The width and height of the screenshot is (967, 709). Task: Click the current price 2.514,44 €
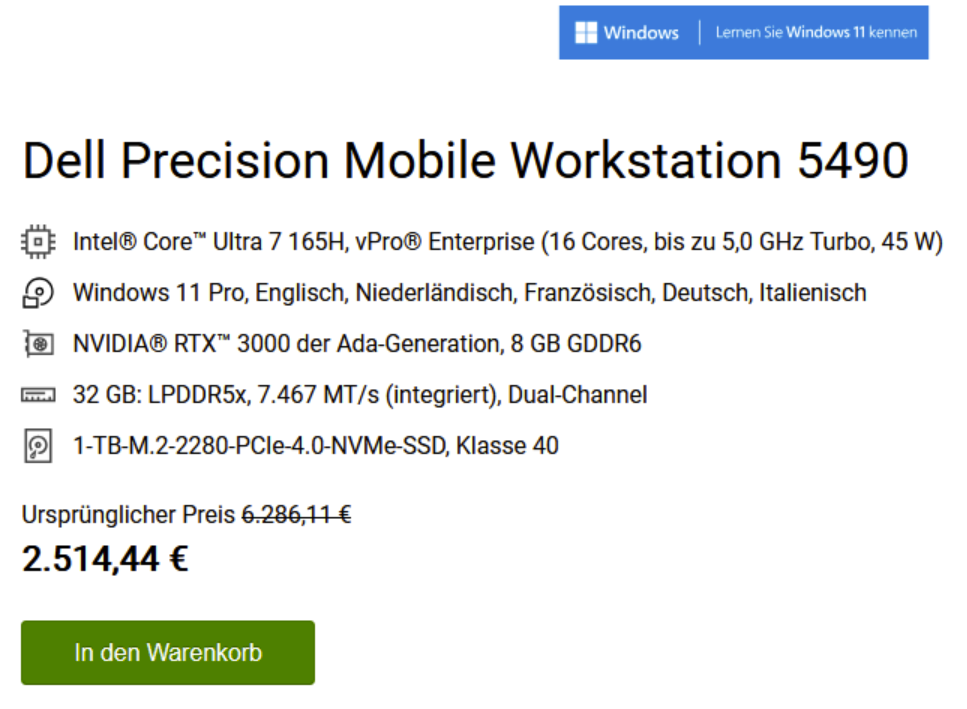tap(105, 559)
